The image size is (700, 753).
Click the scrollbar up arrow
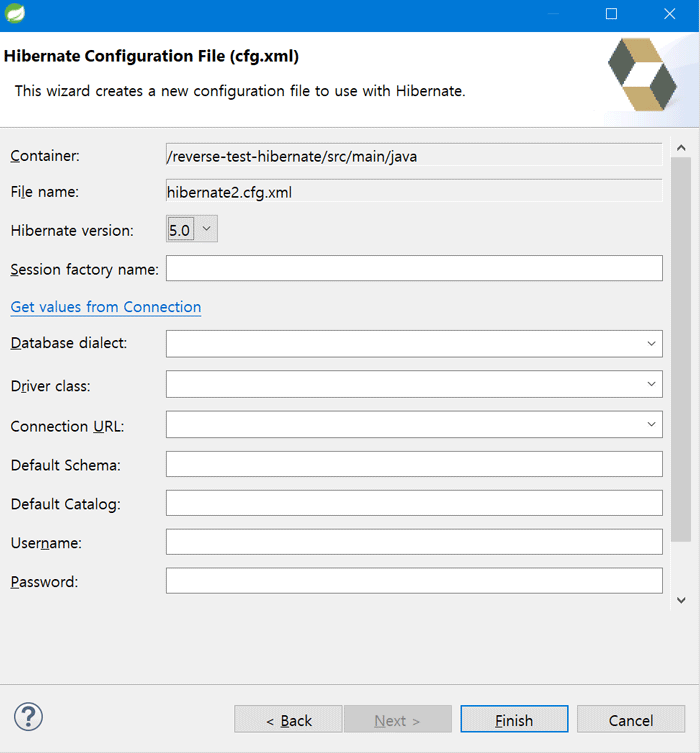pos(681,148)
